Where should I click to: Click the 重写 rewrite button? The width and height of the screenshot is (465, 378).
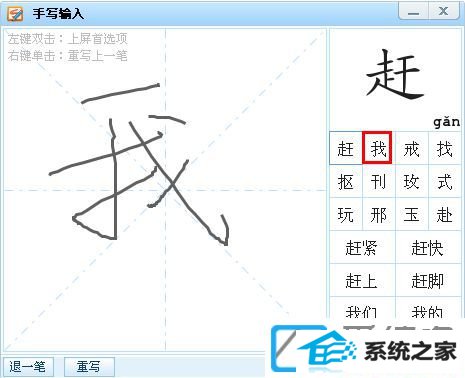89,367
